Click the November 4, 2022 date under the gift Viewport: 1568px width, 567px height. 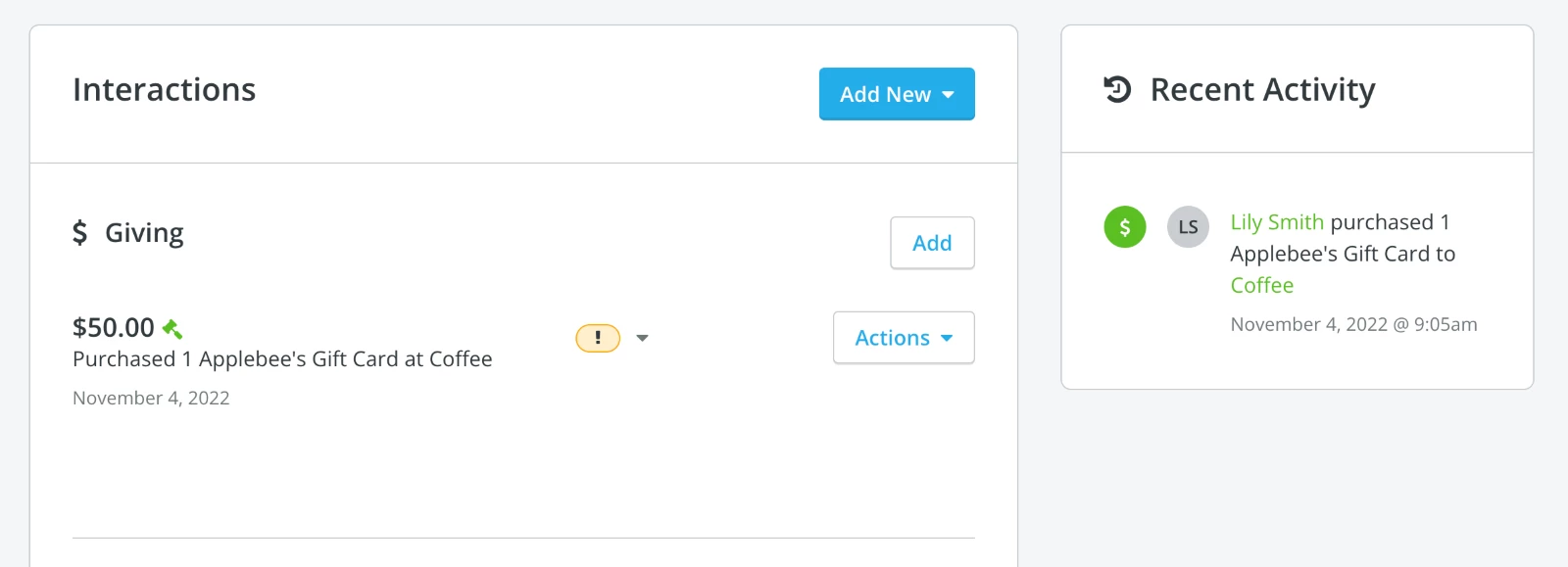pos(151,398)
